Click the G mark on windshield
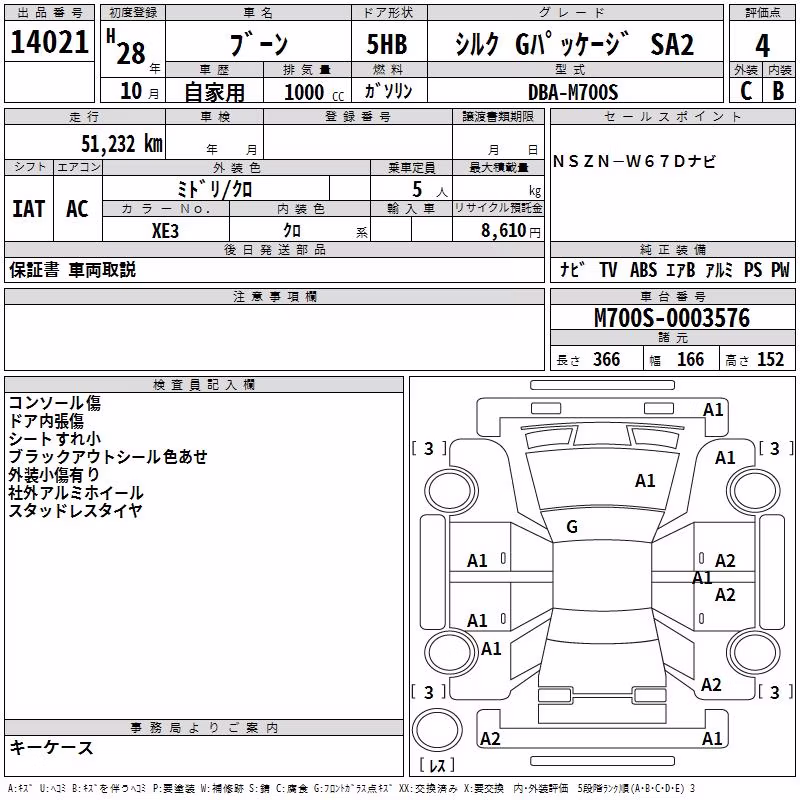800x800 pixels. [572, 527]
